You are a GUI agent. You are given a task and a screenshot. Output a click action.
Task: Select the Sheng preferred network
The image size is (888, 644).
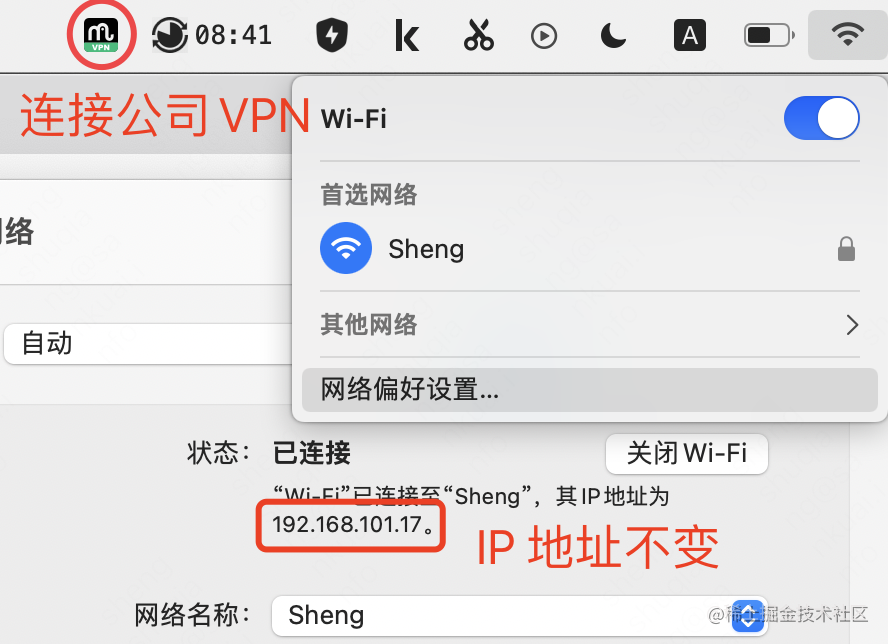point(590,248)
